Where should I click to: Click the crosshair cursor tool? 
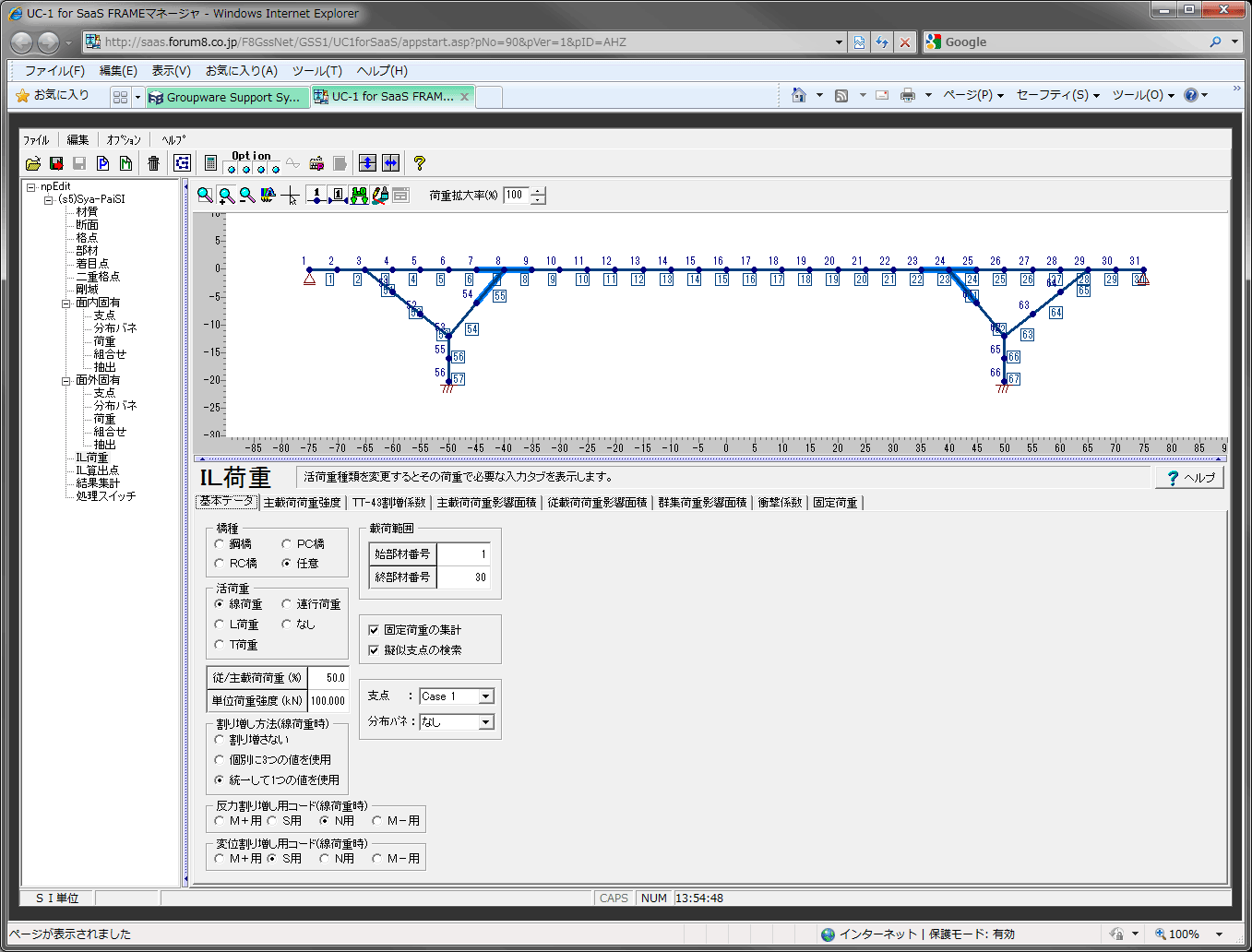coord(291,195)
